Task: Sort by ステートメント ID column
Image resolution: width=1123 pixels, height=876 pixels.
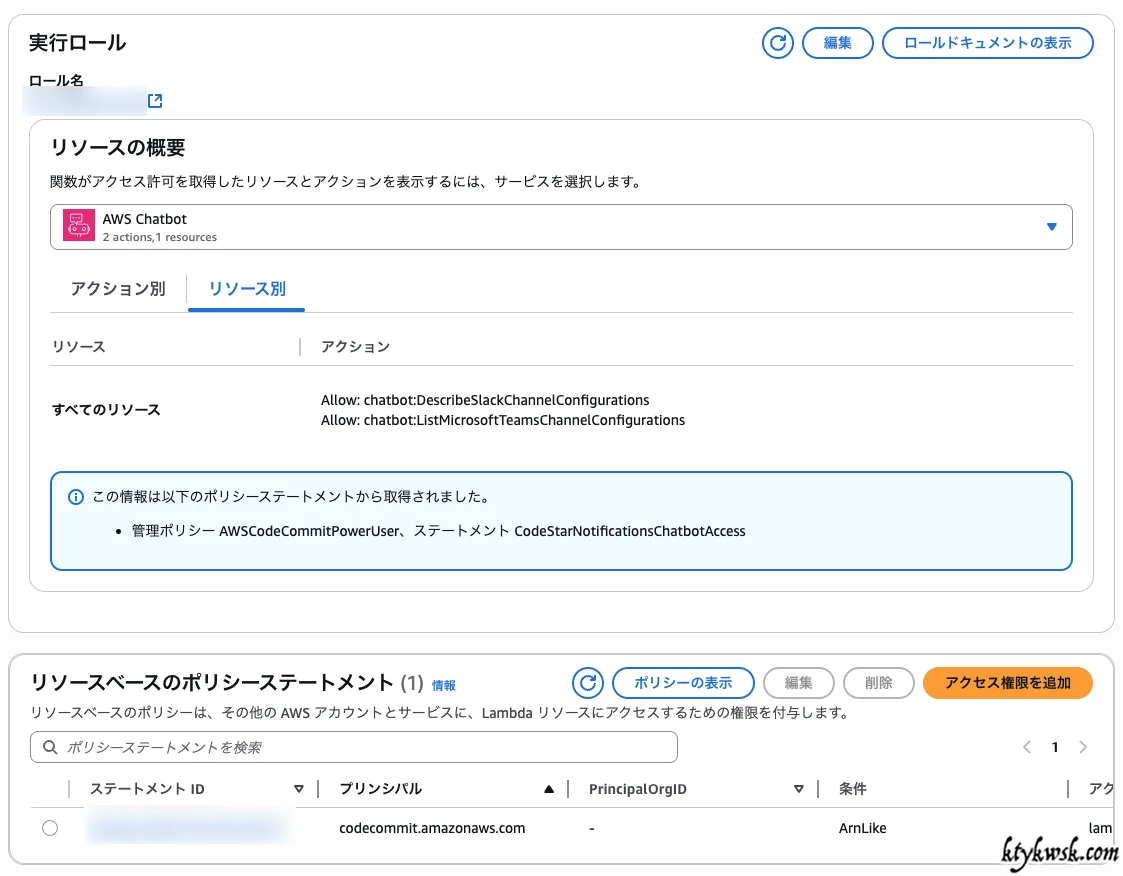Action: point(299,789)
